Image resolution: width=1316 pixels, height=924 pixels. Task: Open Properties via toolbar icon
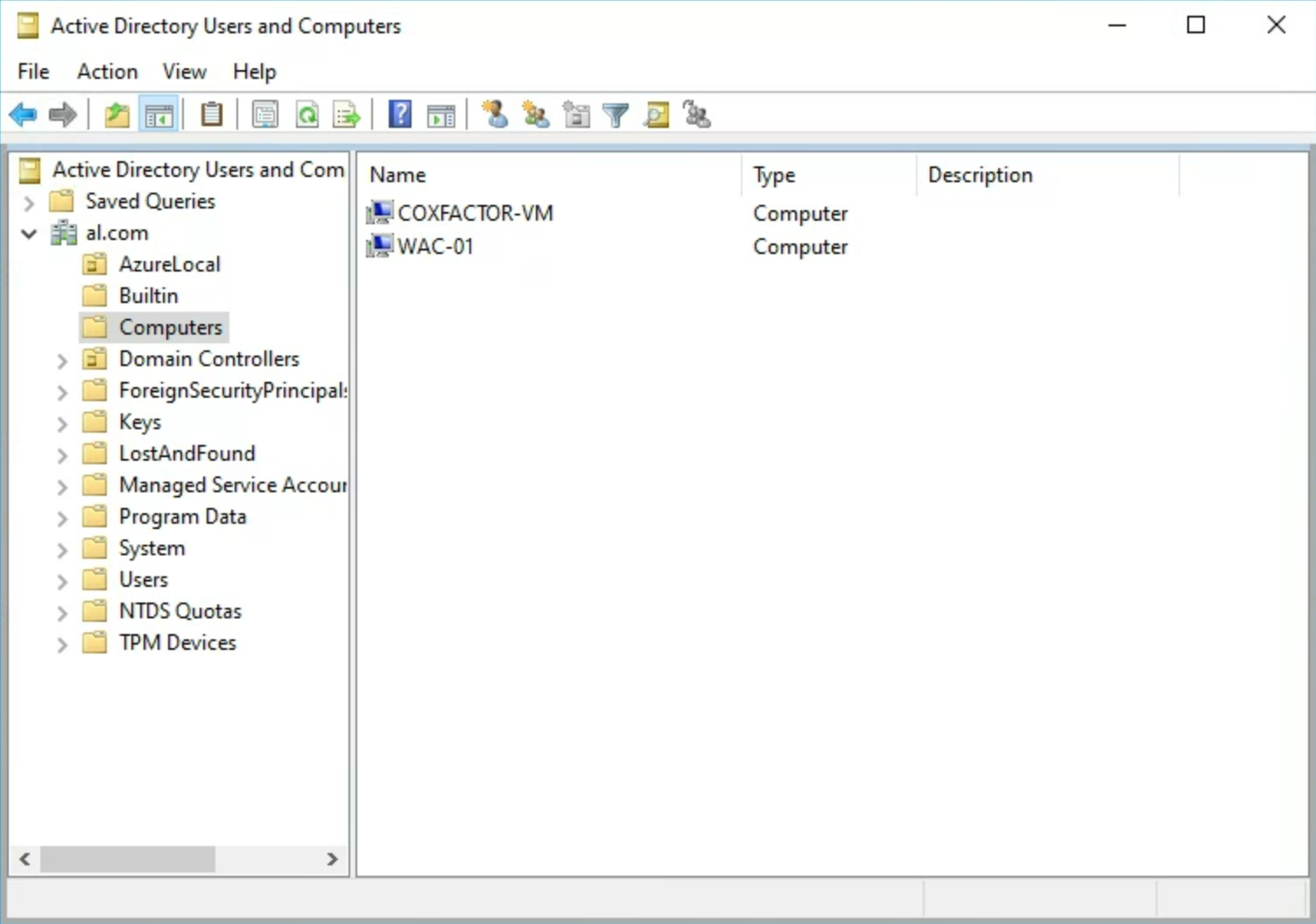pos(264,115)
